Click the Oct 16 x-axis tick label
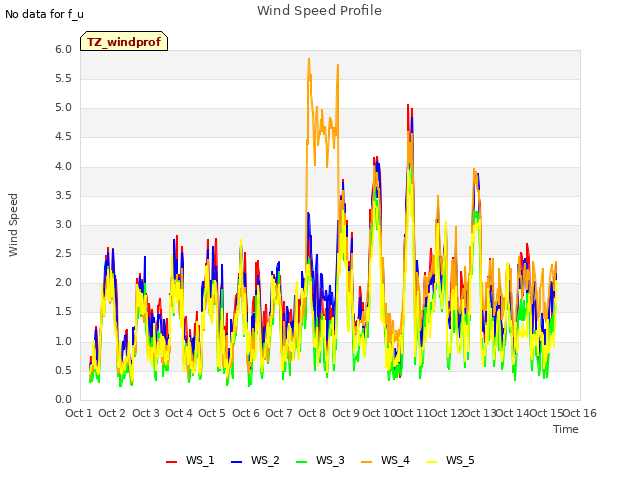Screen dimensions: 640x480 [580, 413]
